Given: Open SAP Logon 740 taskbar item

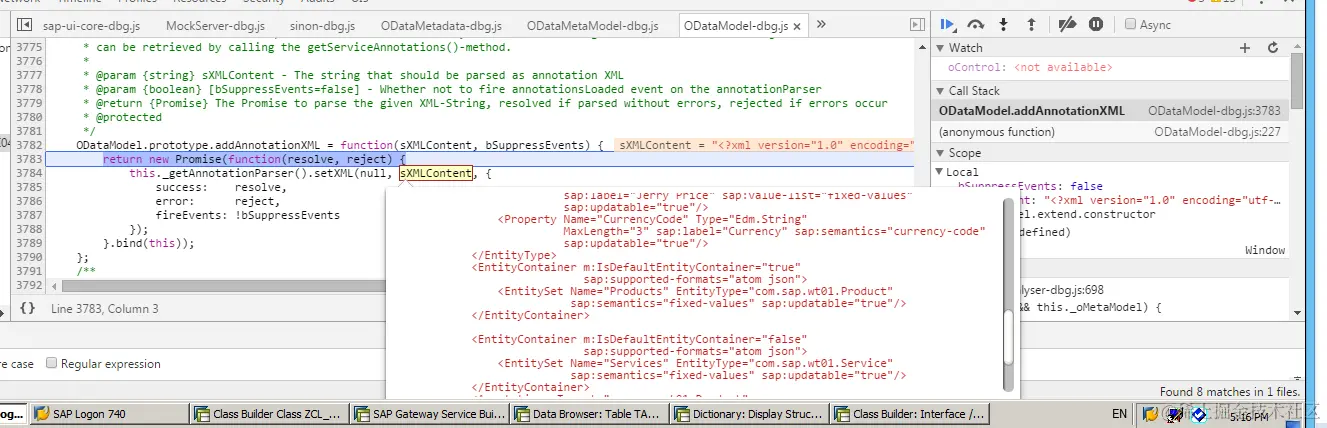Looking at the screenshot, I should [x=110, y=413].
